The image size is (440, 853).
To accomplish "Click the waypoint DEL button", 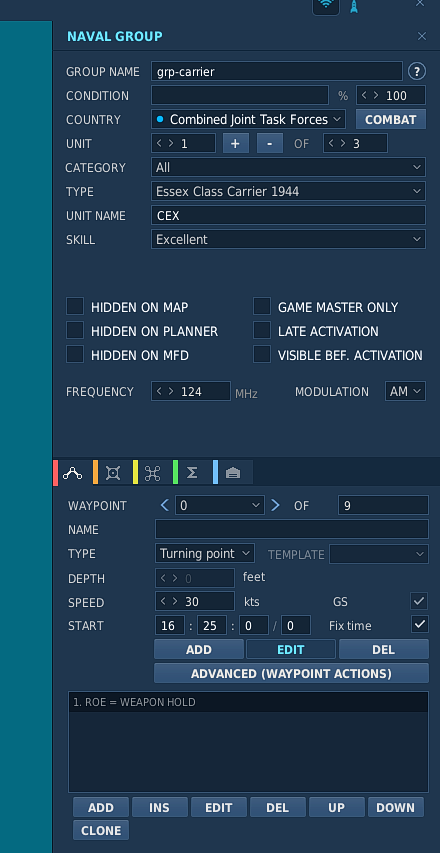I will [383, 649].
